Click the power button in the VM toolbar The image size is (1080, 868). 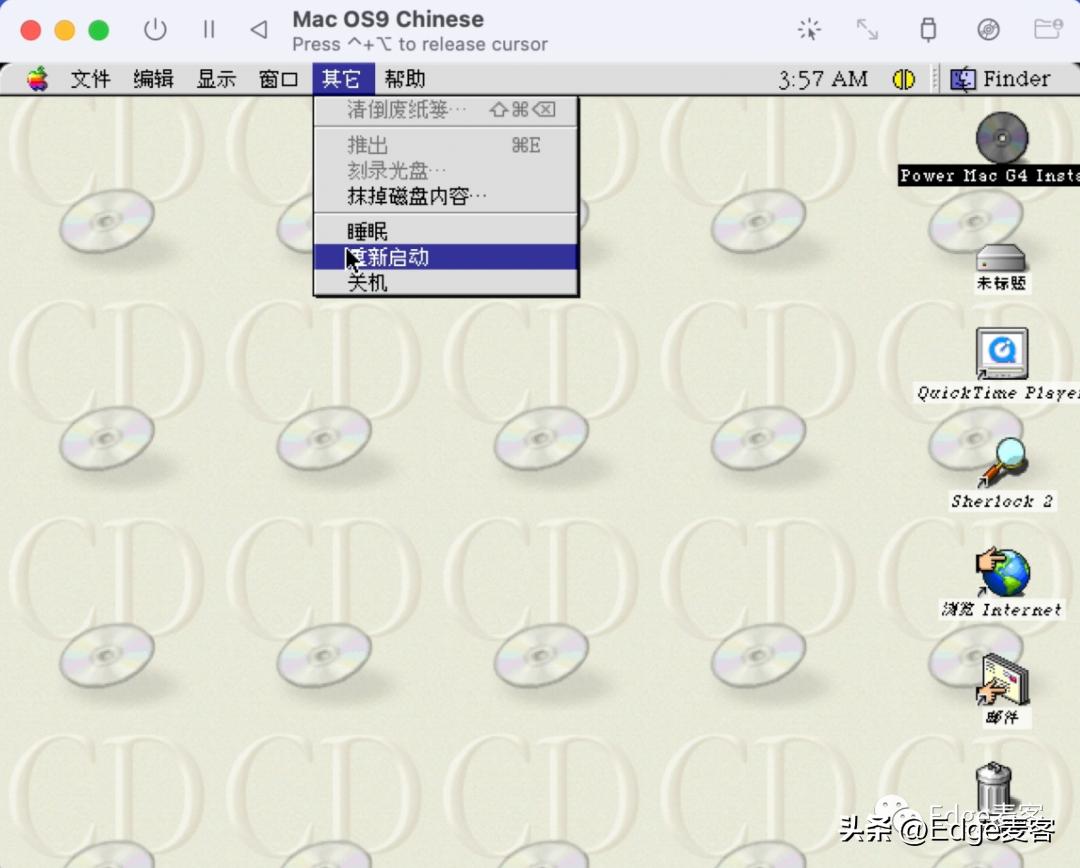tap(155, 30)
